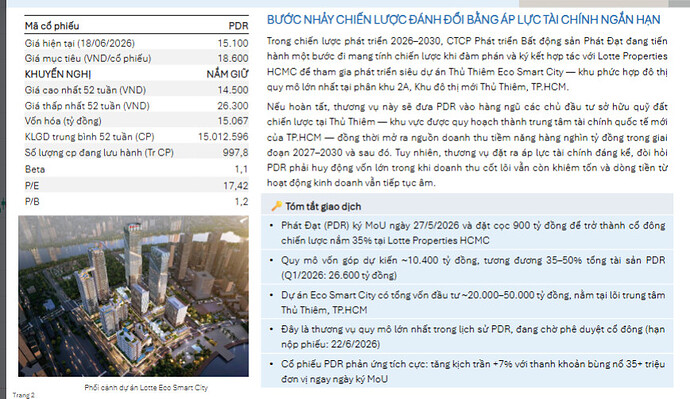Select the value 26.300
The width and height of the screenshot is (690, 399).
tap(233, 106)
